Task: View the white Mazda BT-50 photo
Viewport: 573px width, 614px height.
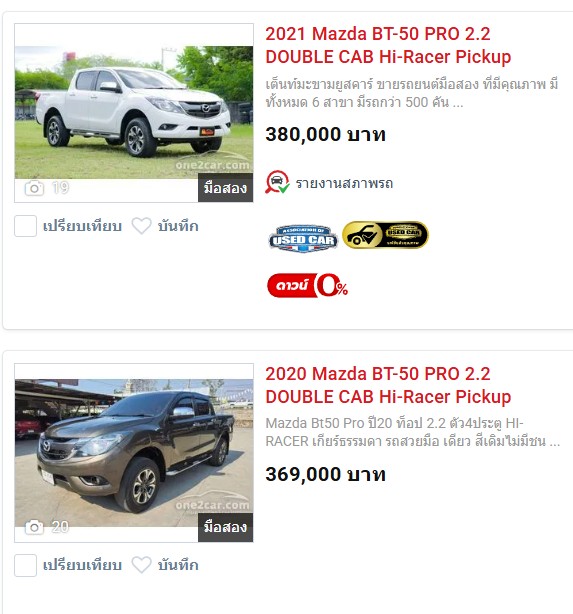Action: (134, 112)
